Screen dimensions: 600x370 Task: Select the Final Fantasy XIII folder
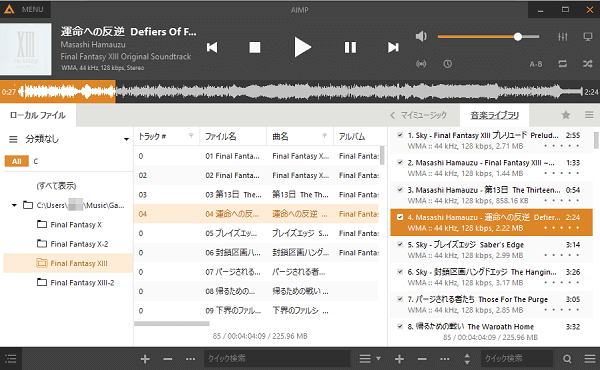click(68, 263)
